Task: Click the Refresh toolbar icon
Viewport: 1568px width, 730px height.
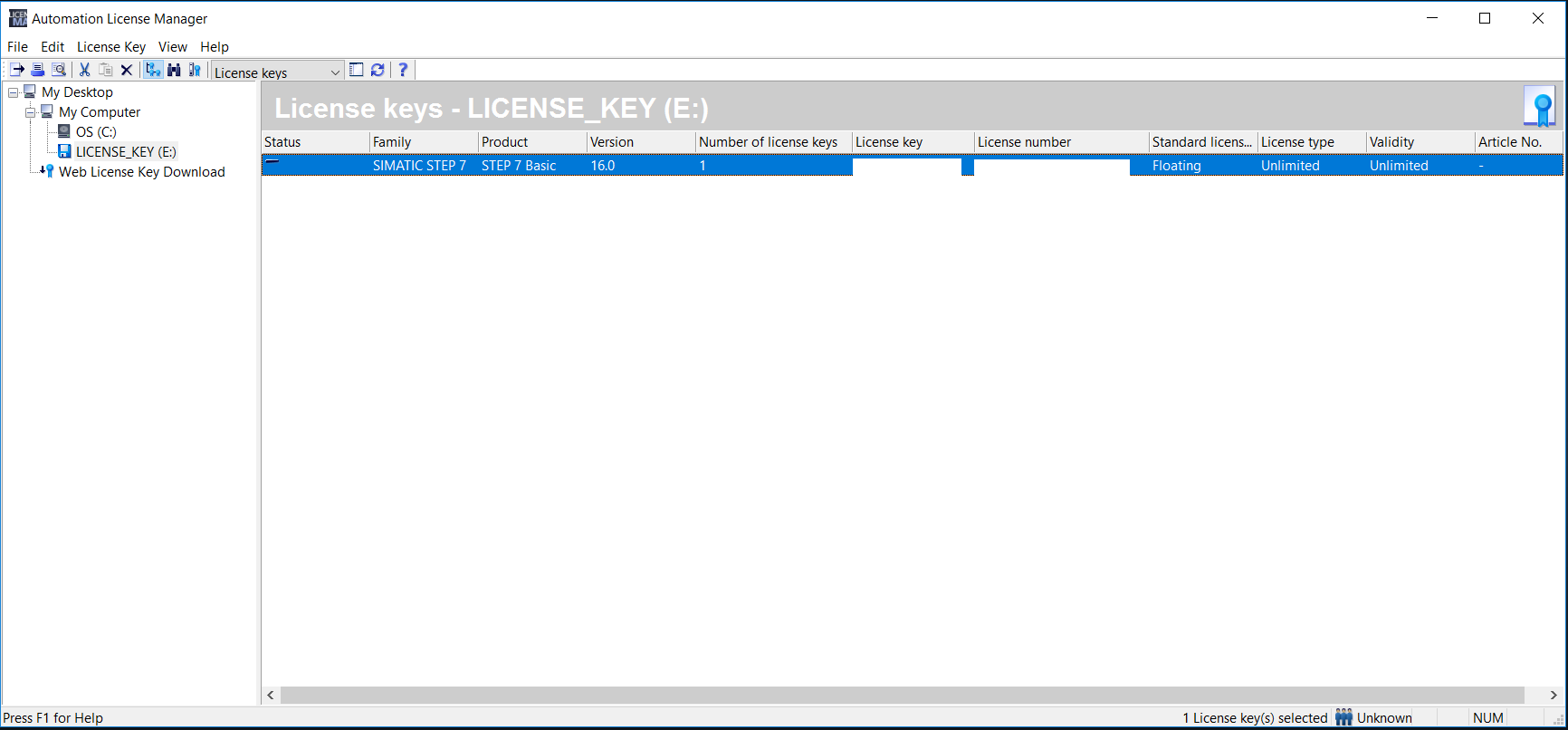Action: (x=378, y=70)
